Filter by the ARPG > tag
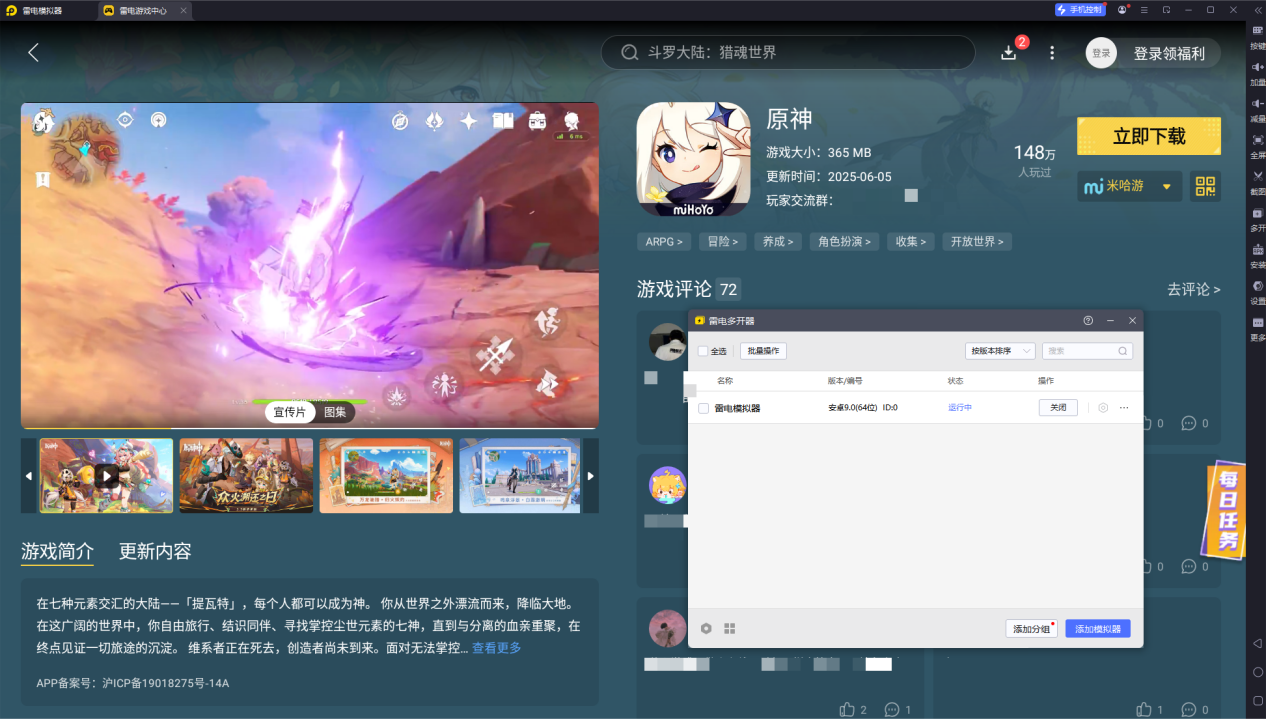The width and height of the screenshot is (1266, 719). pyautogui.click(x=665, y=241)
